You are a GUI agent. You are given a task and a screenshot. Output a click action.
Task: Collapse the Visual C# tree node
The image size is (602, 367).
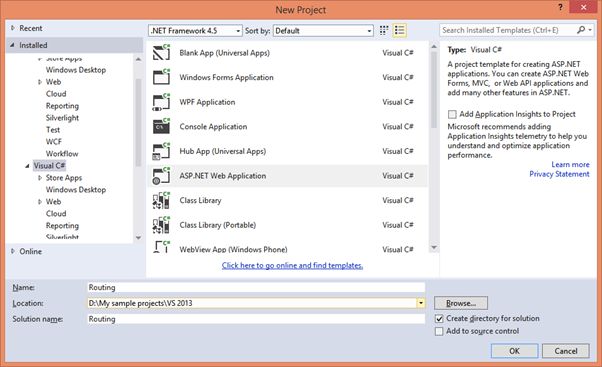tap(27, 166)
